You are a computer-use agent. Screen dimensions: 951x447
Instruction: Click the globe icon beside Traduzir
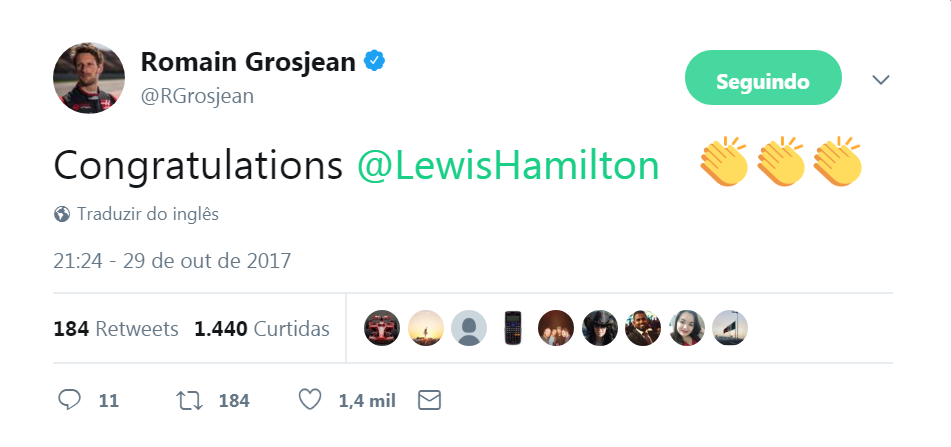tap(62, 214)
